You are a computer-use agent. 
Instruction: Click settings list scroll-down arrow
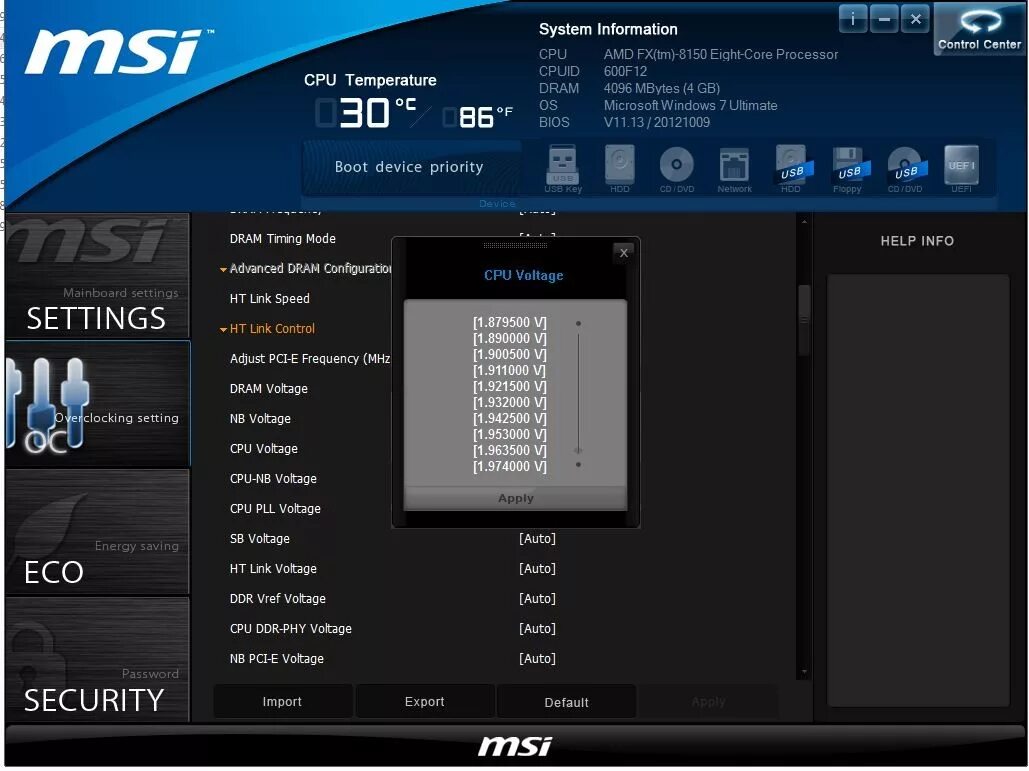click(804, 673)
